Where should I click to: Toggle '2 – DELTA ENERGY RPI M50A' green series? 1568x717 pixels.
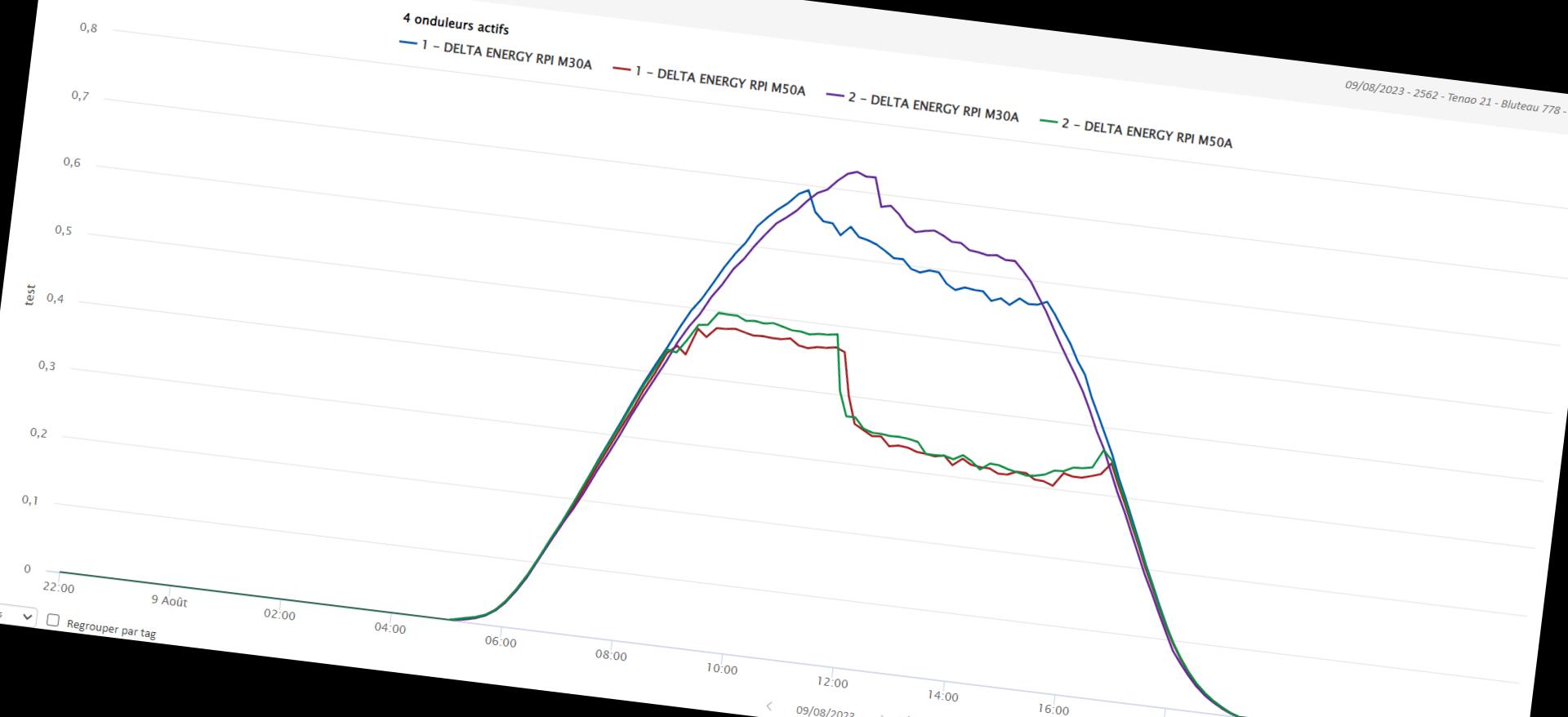1136,132
